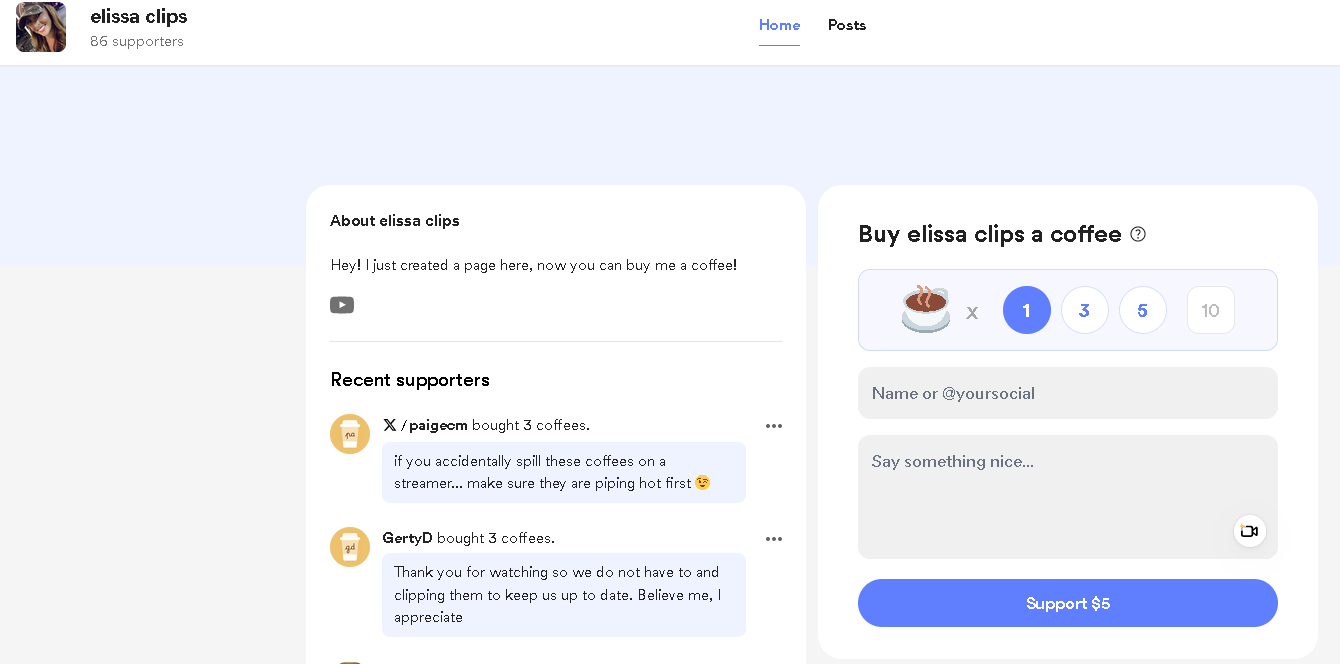This screenshot has width=1340, height=664.
Task: Click the X logo next to paigecm
Action: click(x=390, y=425)
